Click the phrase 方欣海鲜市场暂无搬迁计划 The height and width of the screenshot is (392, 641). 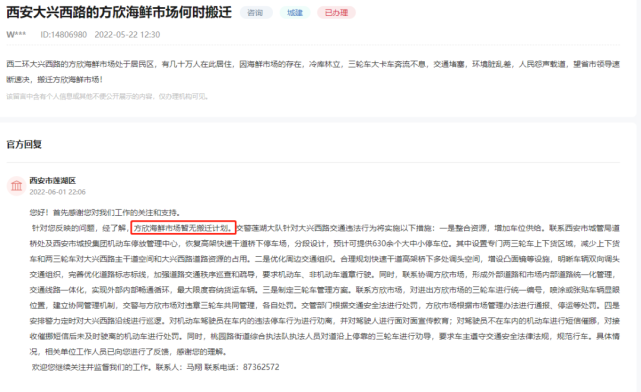coord(184,228)
